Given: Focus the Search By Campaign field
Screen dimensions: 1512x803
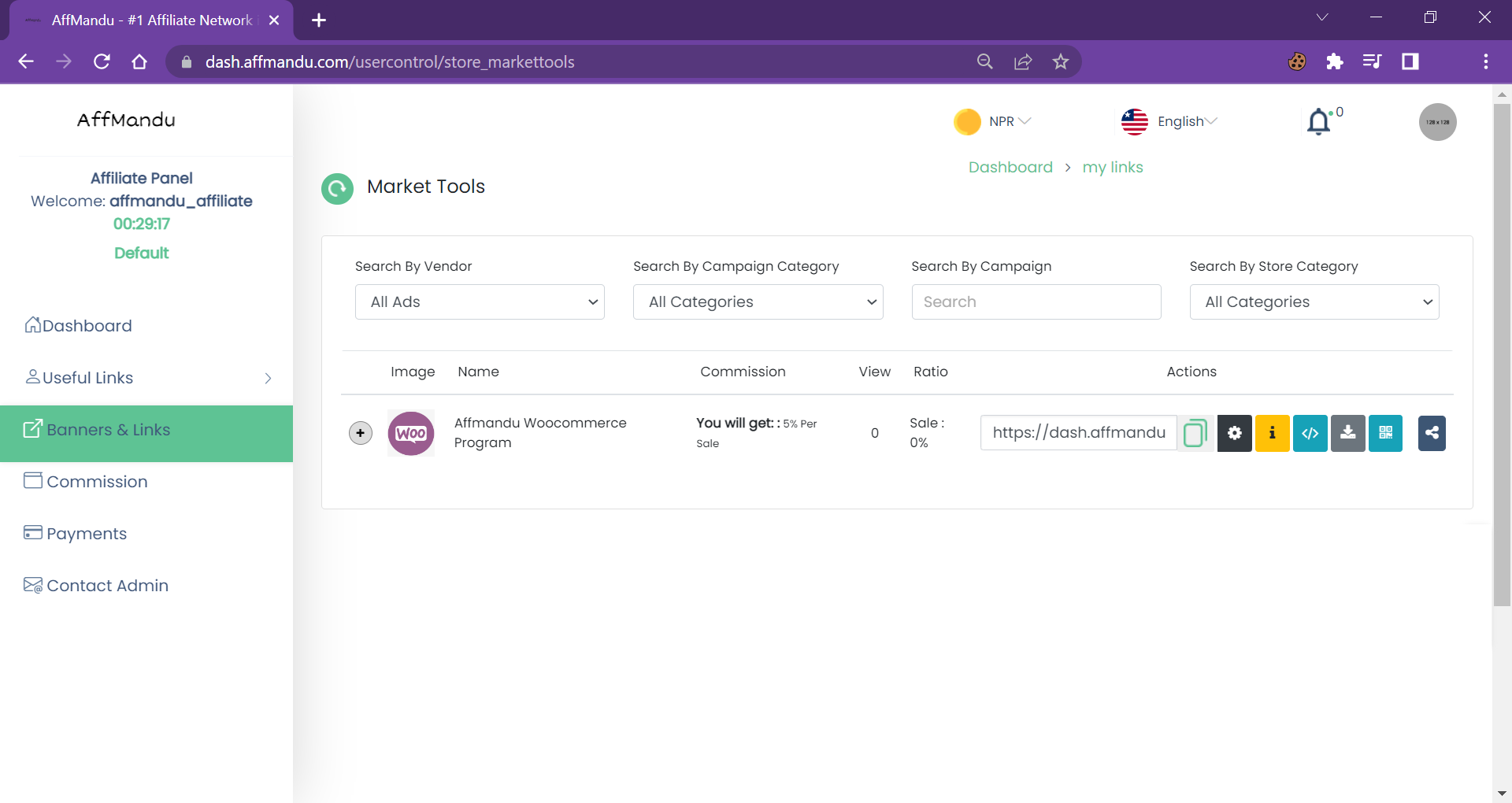Looking at the screenshot, I should [1036, 302].
